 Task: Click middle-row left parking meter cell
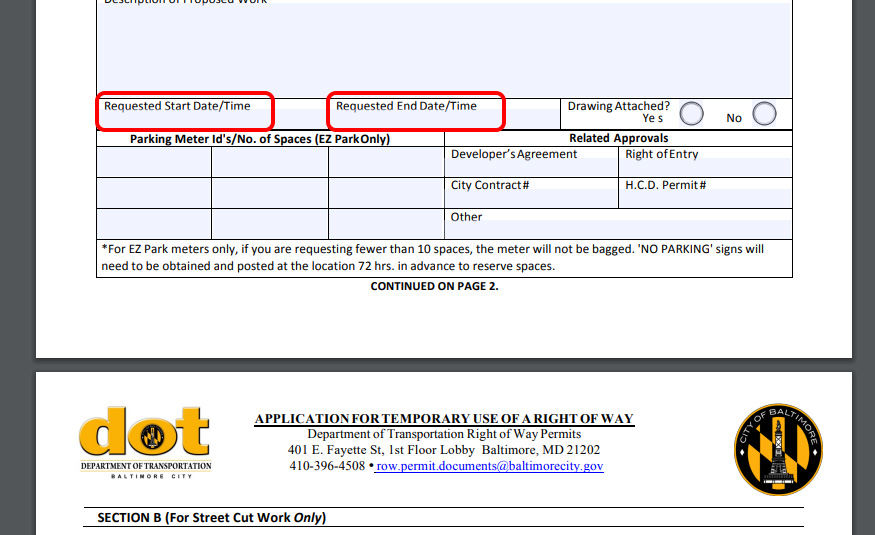coord(154,193)
